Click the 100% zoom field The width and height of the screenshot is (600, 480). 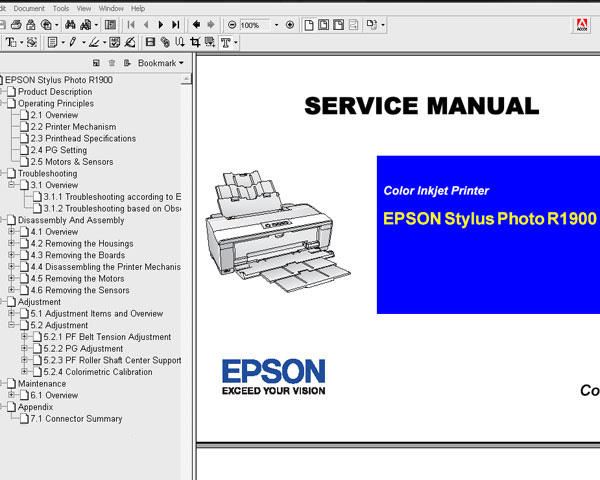(254, 25)
